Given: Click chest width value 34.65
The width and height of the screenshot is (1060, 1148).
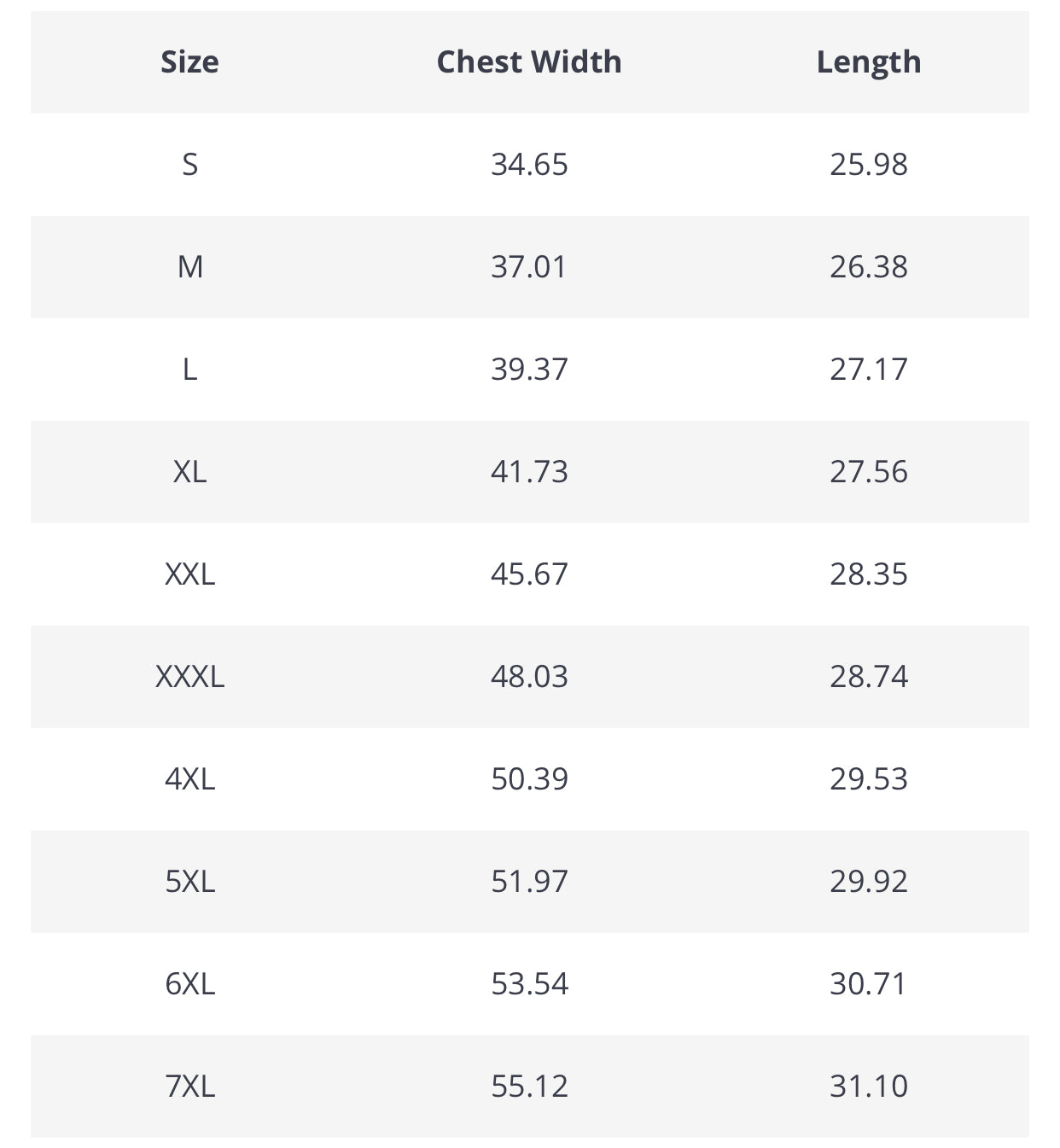Looking at the screenshot, I should click(529, 165).
